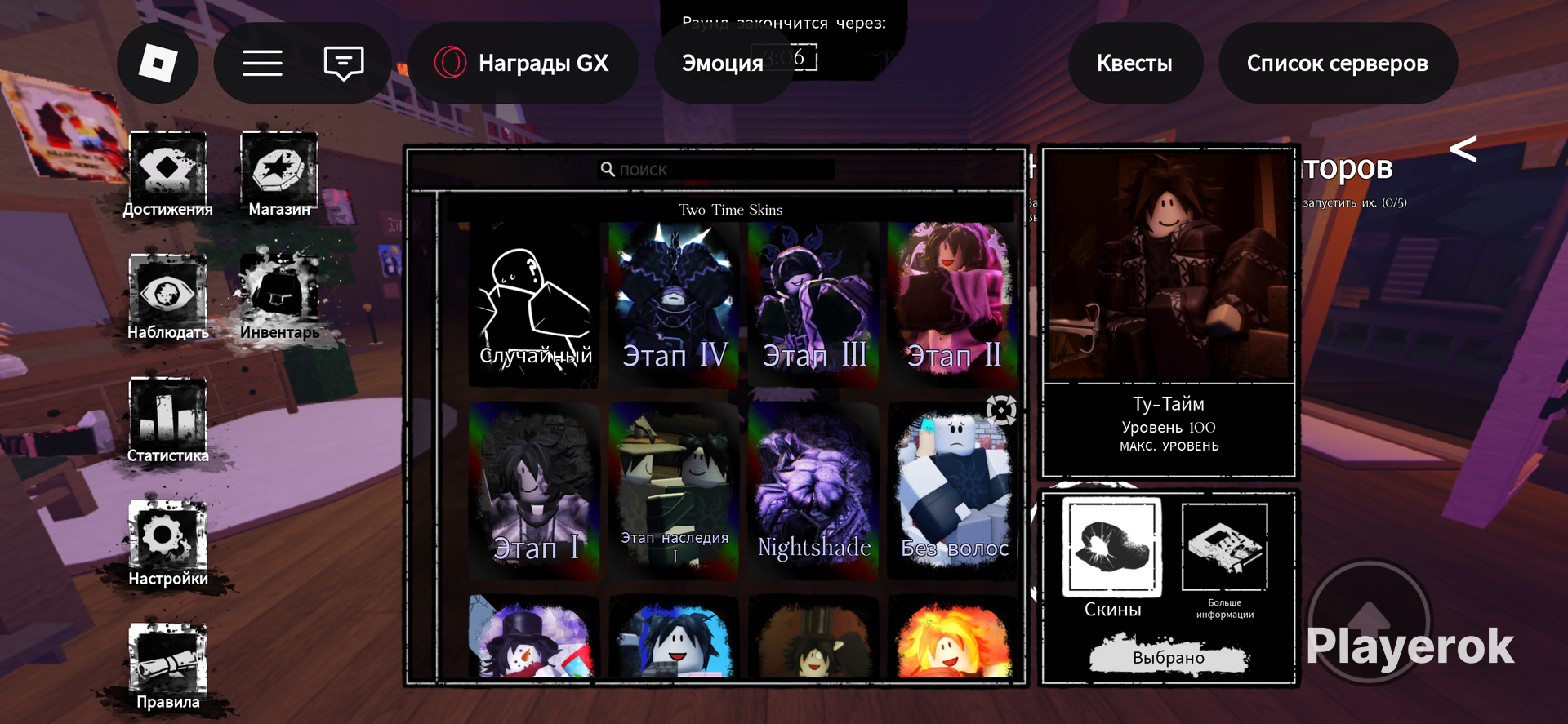
Task: Focus the поиск search field
Action: click(716, 170)
